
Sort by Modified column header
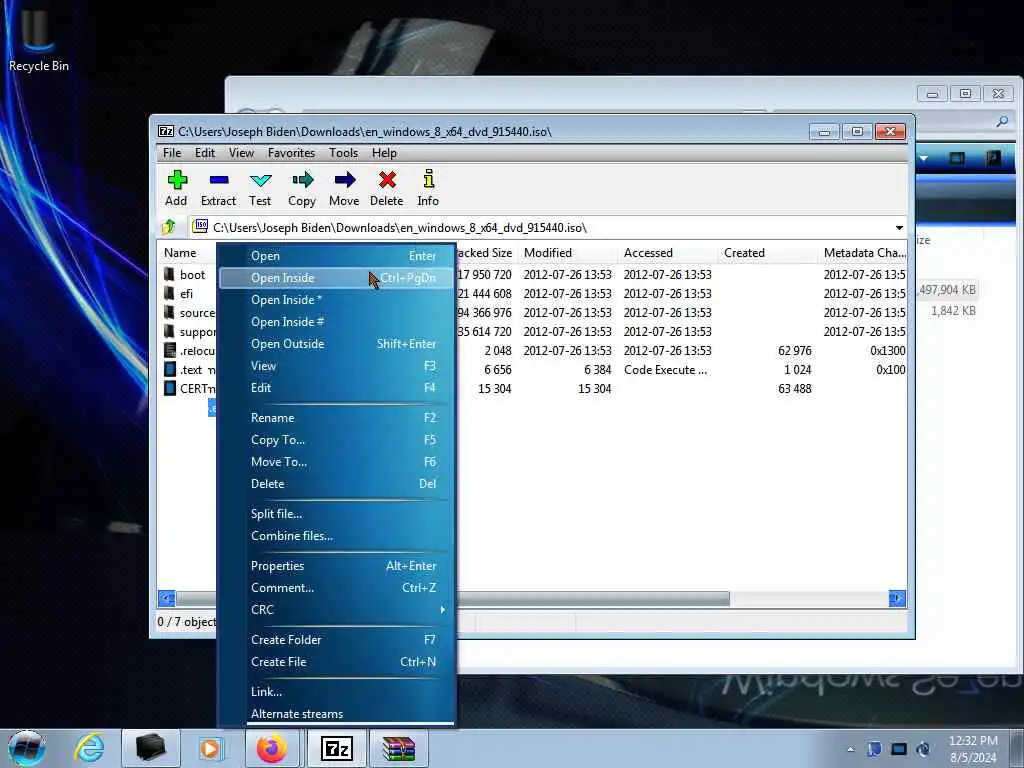(x=568, y=253)
